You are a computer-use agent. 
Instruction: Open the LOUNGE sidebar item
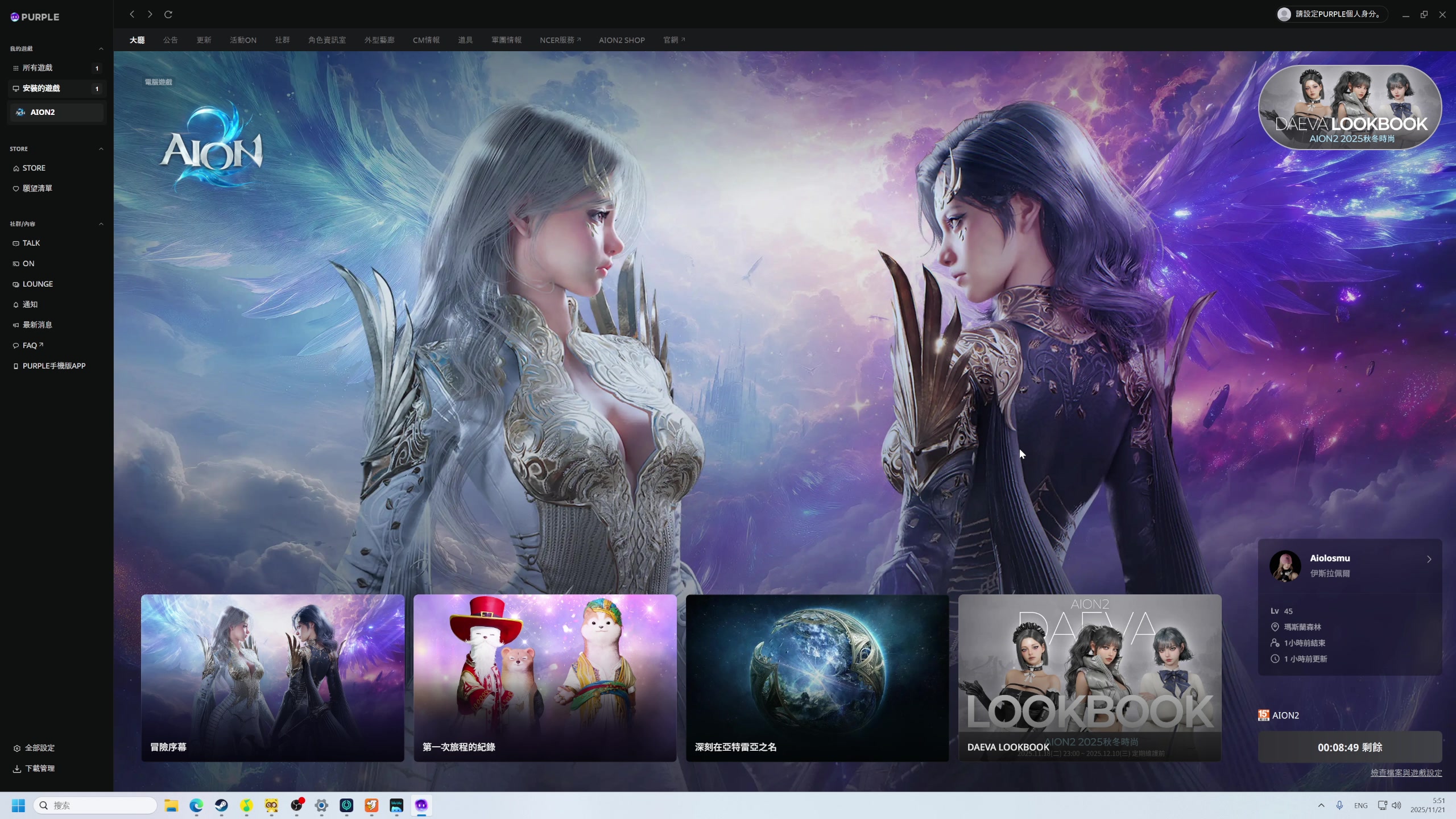pos(38,284)
